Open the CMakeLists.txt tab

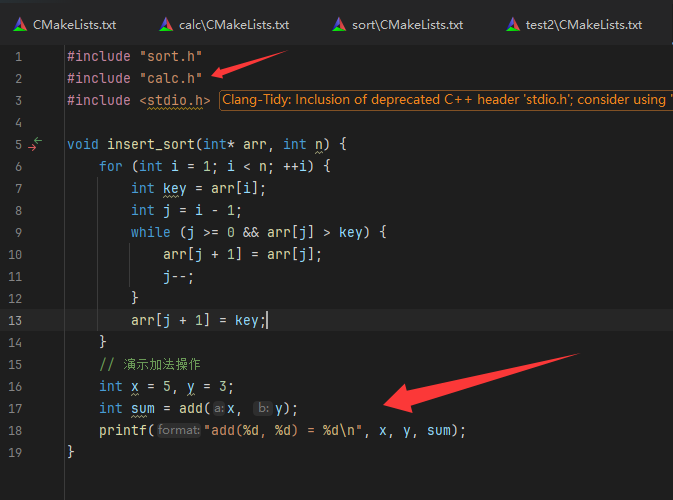[x=74, y=24]
